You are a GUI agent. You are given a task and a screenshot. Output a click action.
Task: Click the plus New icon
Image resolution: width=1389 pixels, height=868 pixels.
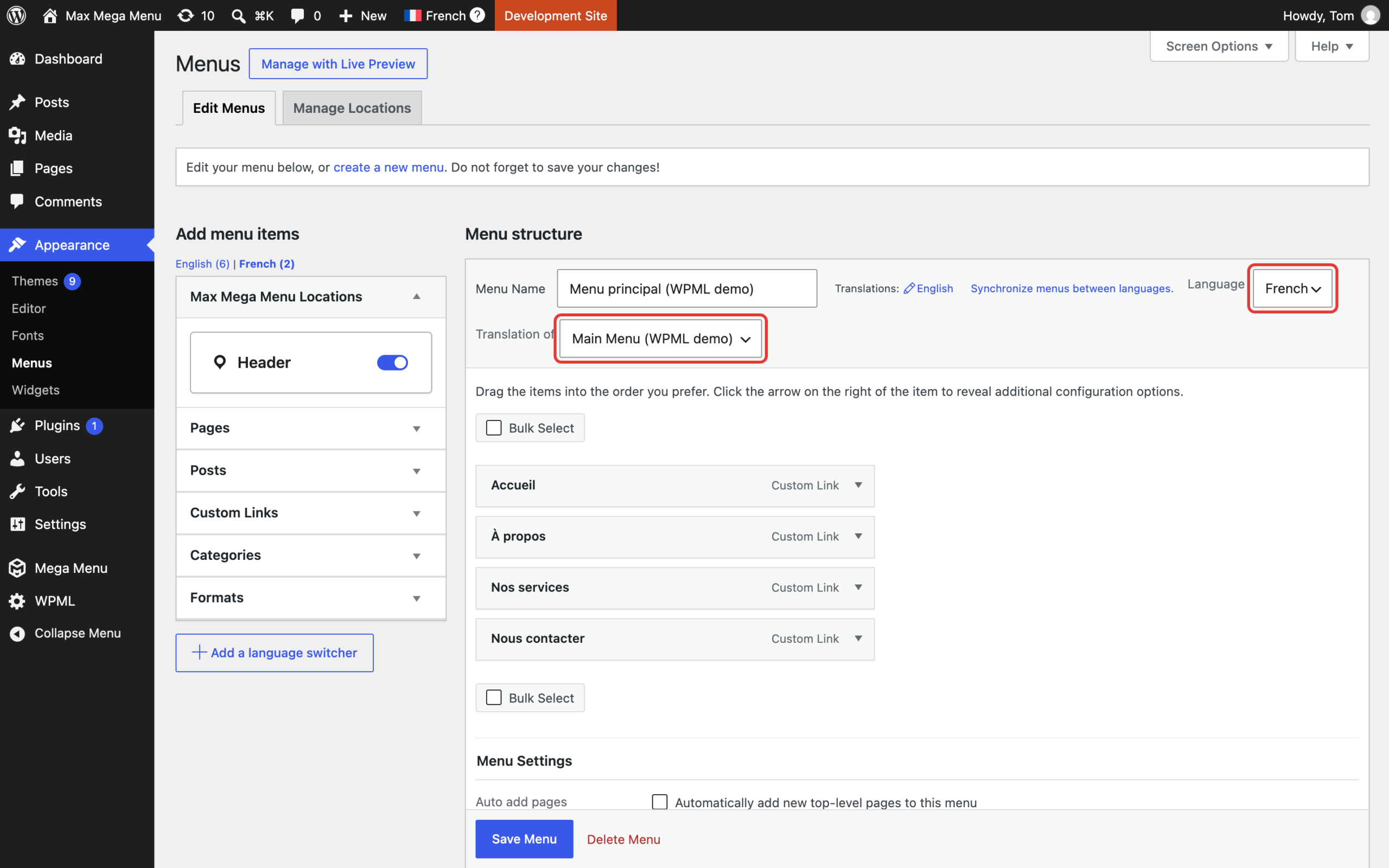click(x=346, y=16)
